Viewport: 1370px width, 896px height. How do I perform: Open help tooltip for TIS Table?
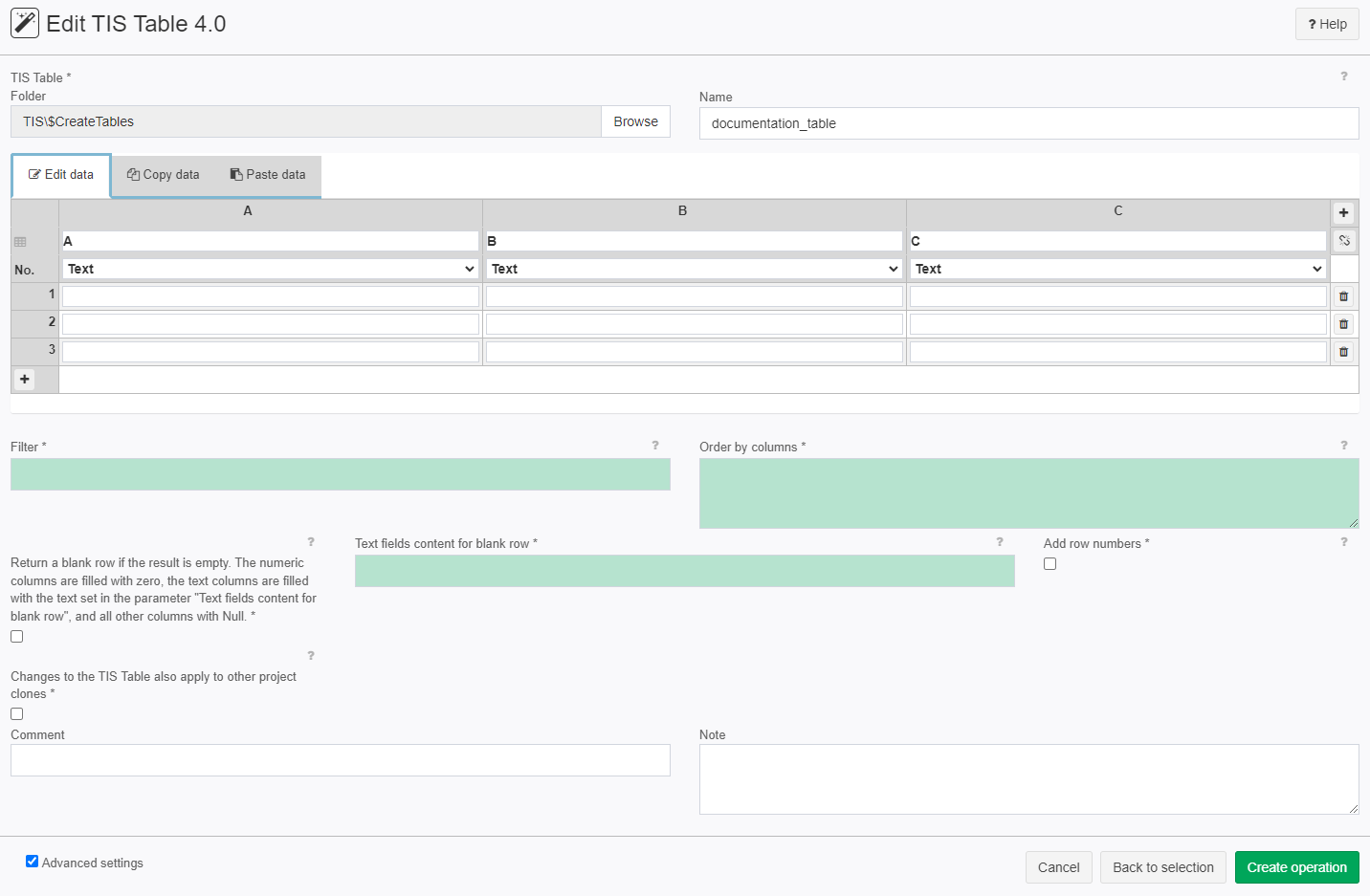coord(1344,76)
